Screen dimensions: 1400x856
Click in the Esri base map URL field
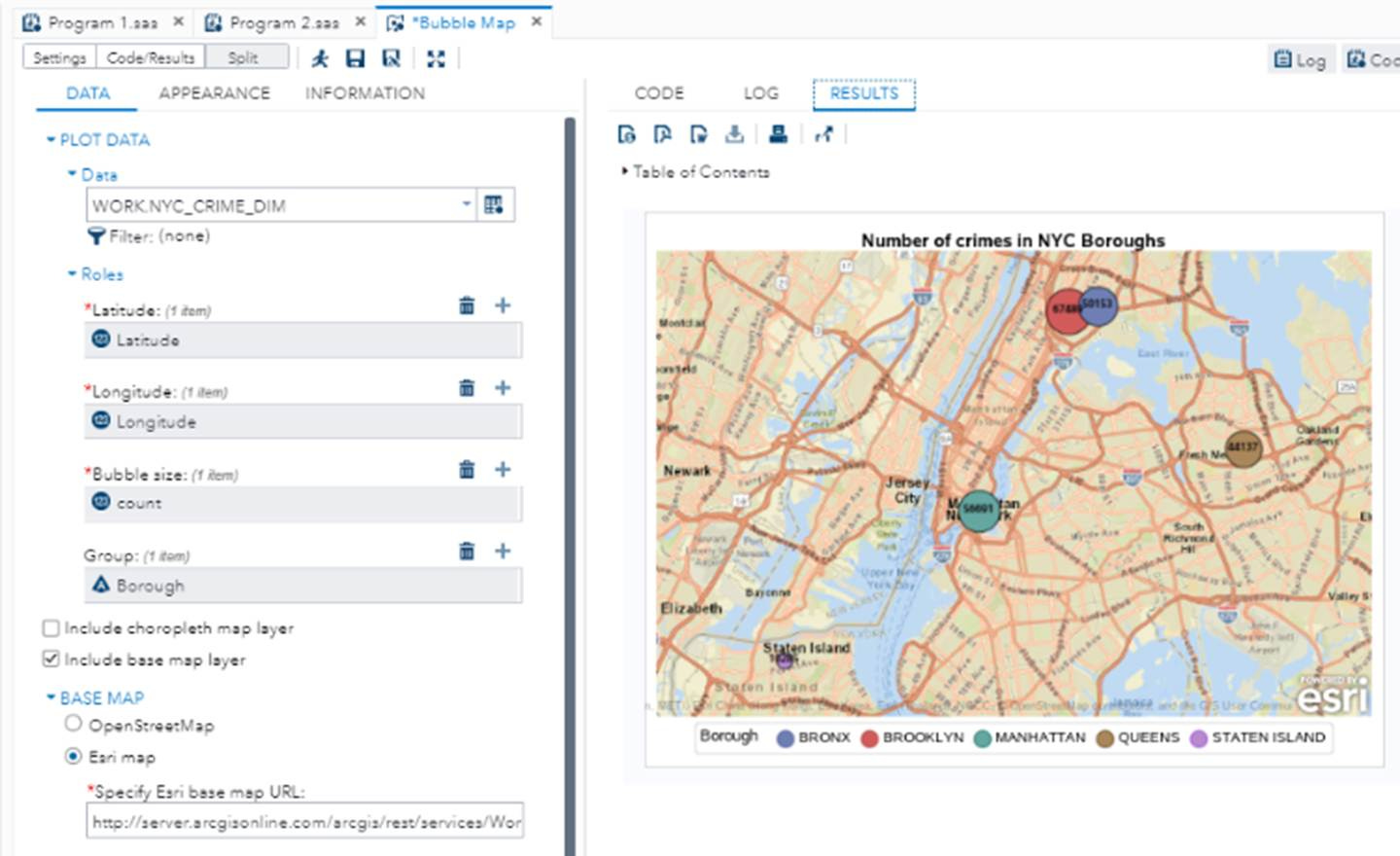tap(305, 822)
